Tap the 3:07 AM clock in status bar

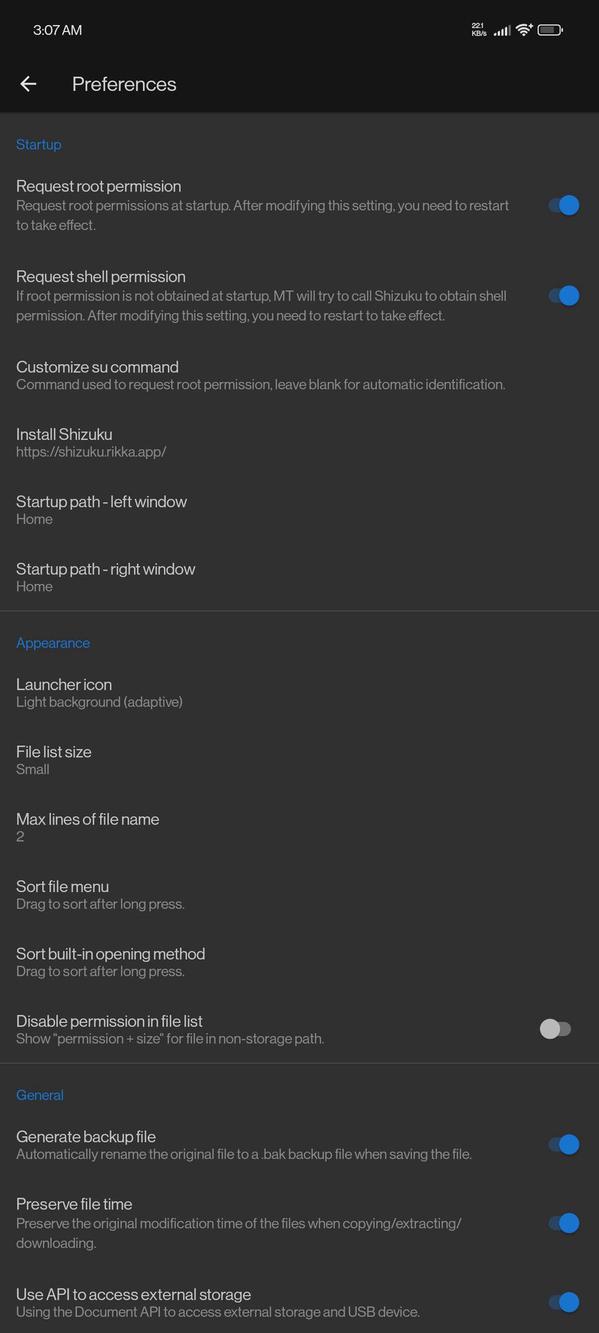pos(55,30)
